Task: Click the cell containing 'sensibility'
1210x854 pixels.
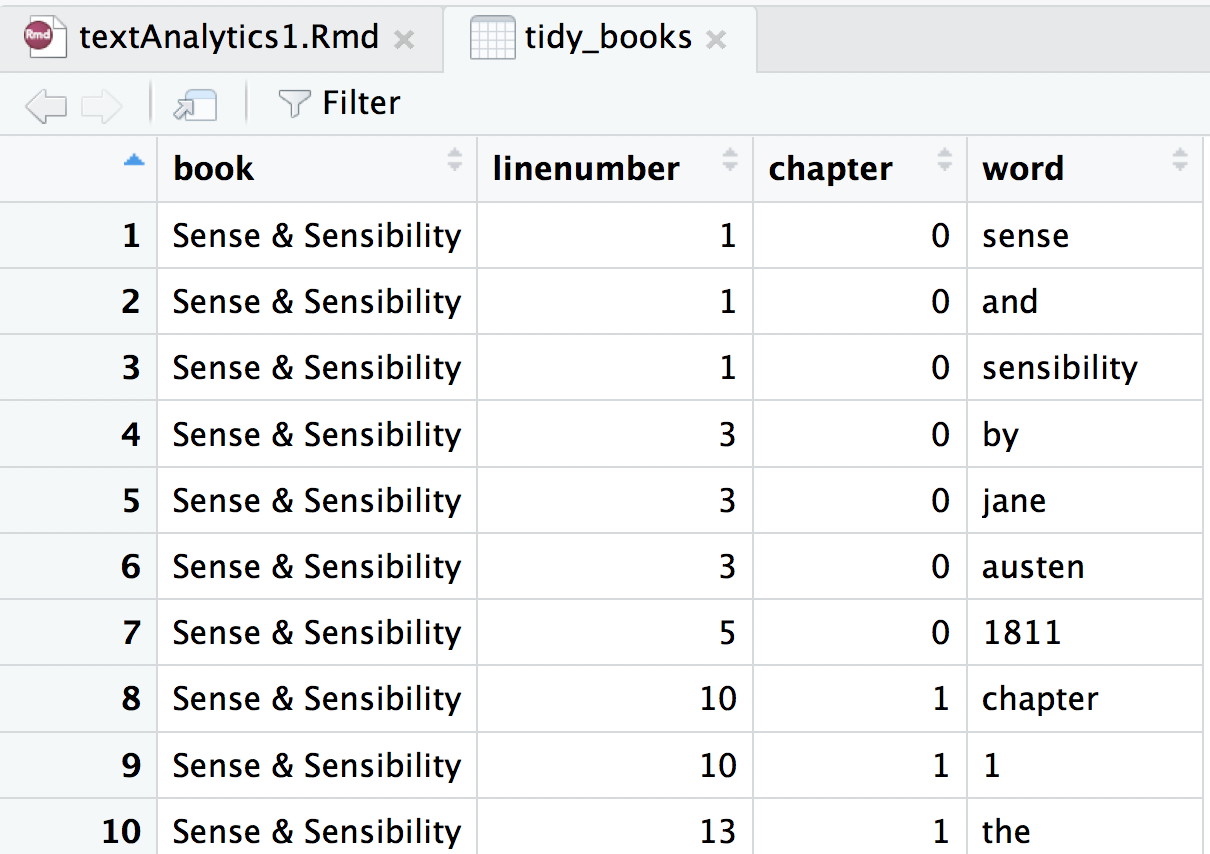Action: [x=1059, y=368]
